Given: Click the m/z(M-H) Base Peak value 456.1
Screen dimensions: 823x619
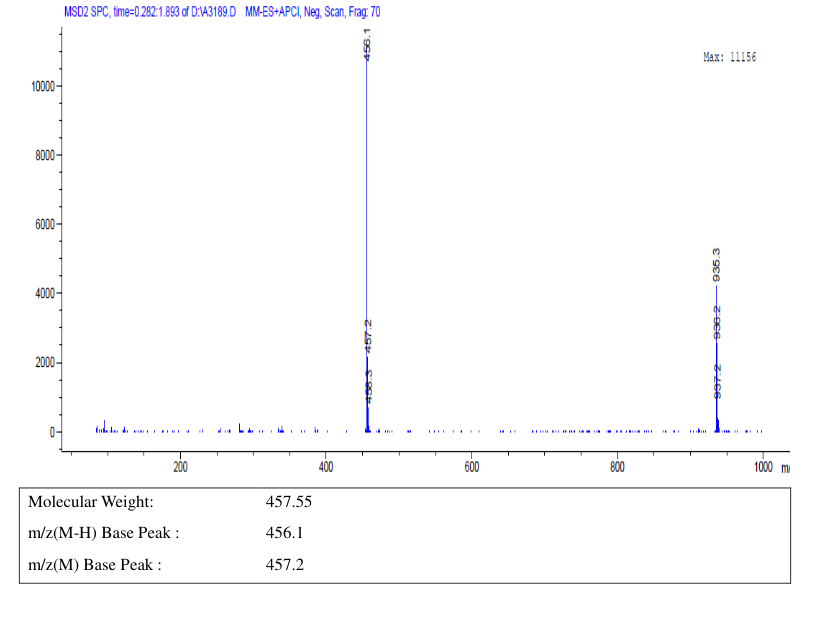Looking at the screenshot, I should (284, 533).
